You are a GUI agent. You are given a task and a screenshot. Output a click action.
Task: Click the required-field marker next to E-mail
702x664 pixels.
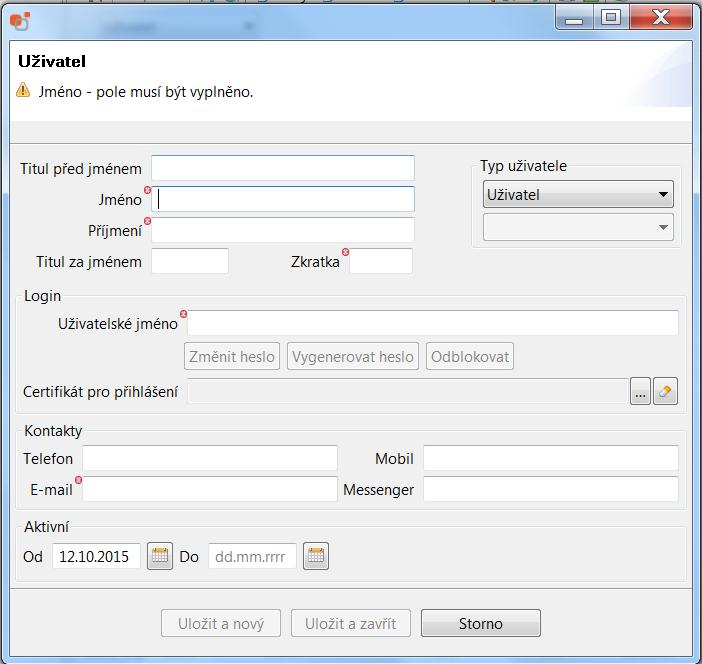78,480
